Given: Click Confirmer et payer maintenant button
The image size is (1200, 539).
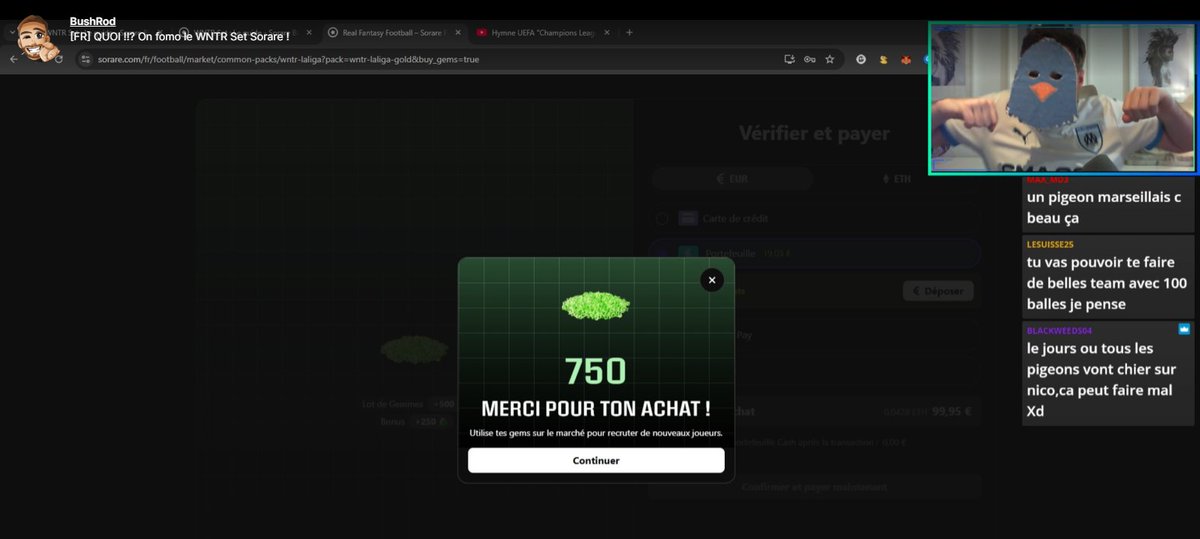Looking at the screenshot, I should pyautogui.click(x=814, y=487).
